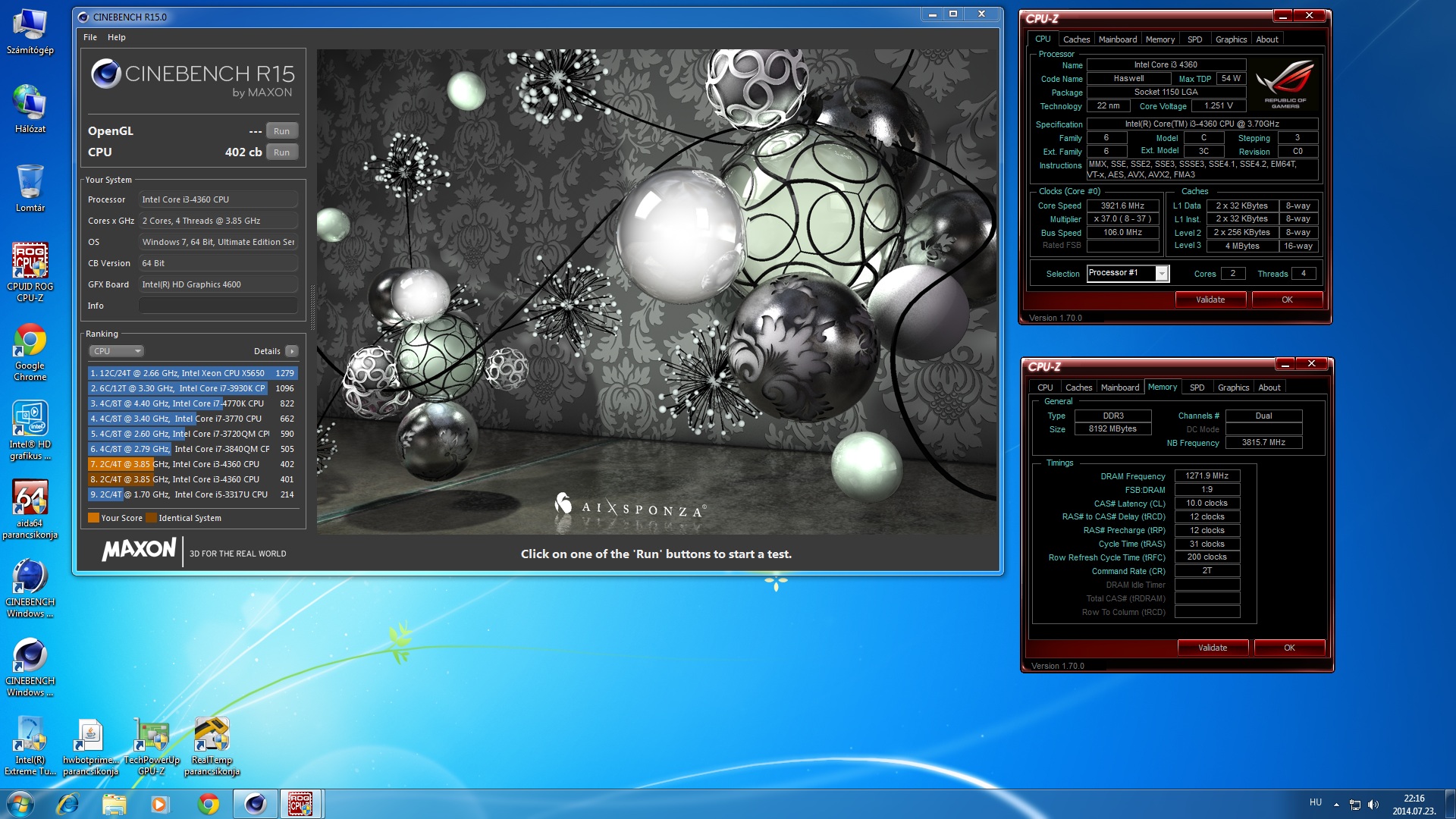The width and height of the screenshot is (1456, 819).
Task: Launch RealTemp parancsikonja desktop shortcut
Action: point(212,746)
